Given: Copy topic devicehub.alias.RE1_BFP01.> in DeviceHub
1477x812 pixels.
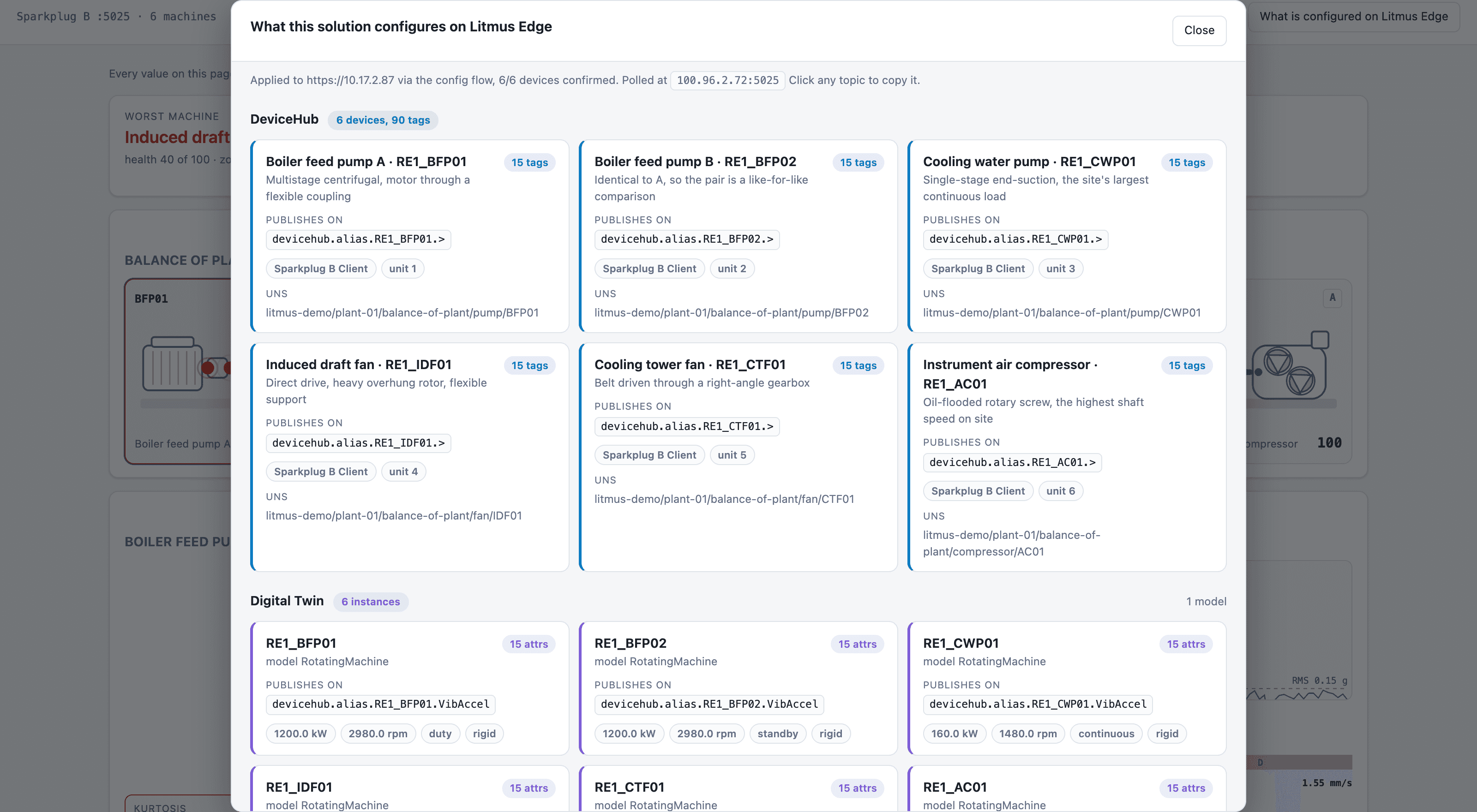Looking at the screenshot, I should pos(358,239).
